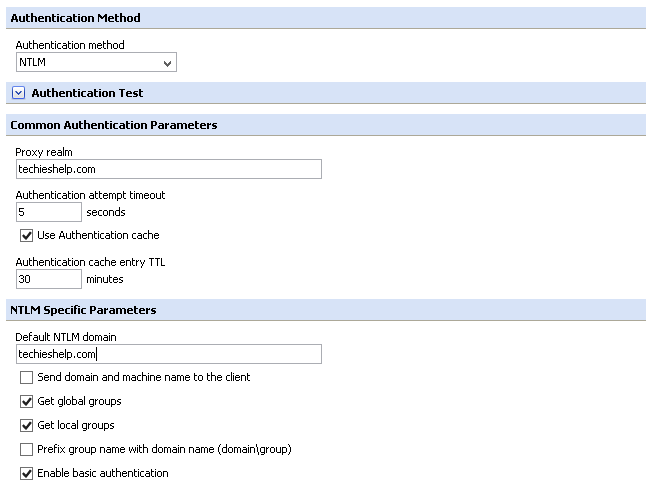Click the Authentication attempt timeout seconds field
Image resolution: width=646 pixels, height=487 pixels.
pos(49,212)
